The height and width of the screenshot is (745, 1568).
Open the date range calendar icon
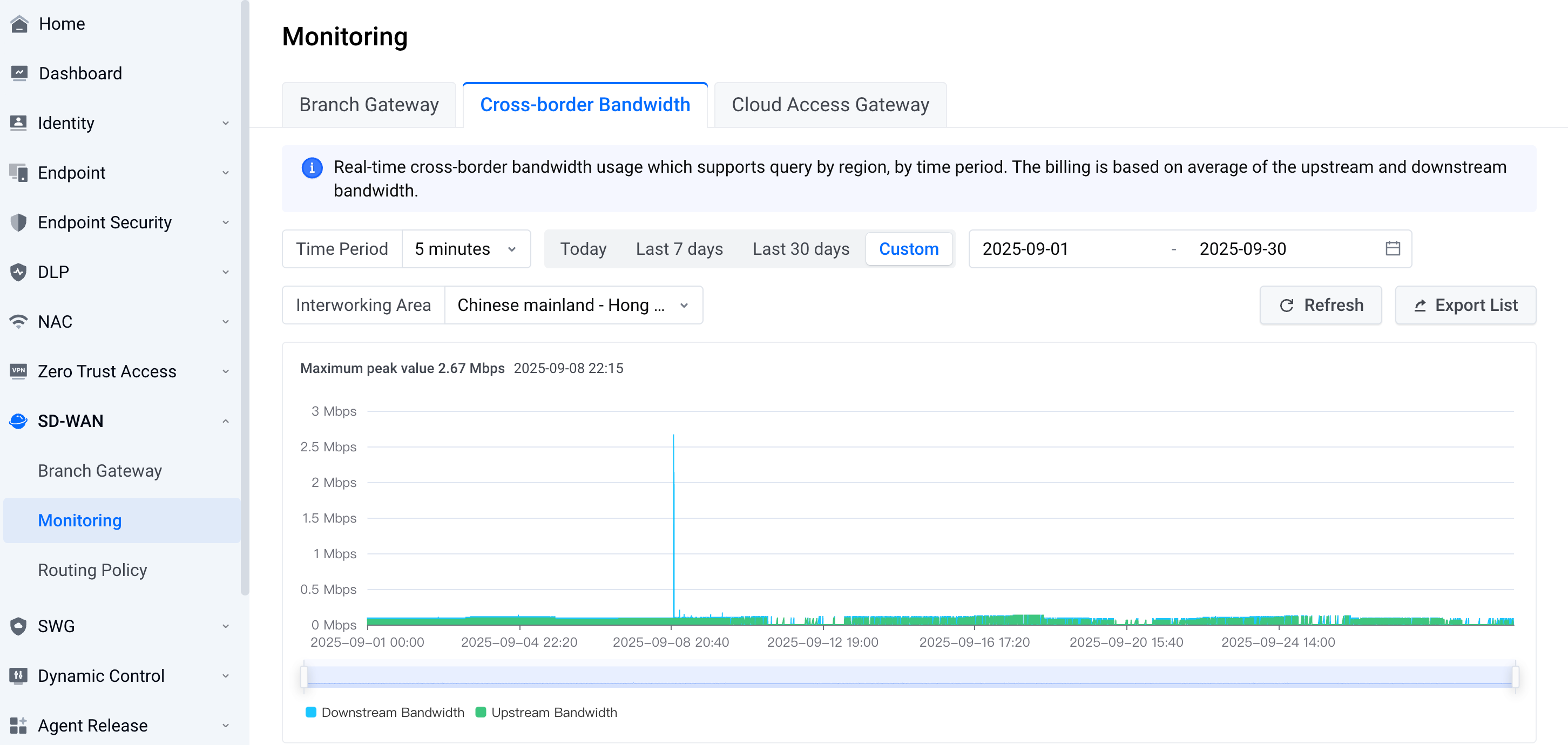coord(1392,248)
